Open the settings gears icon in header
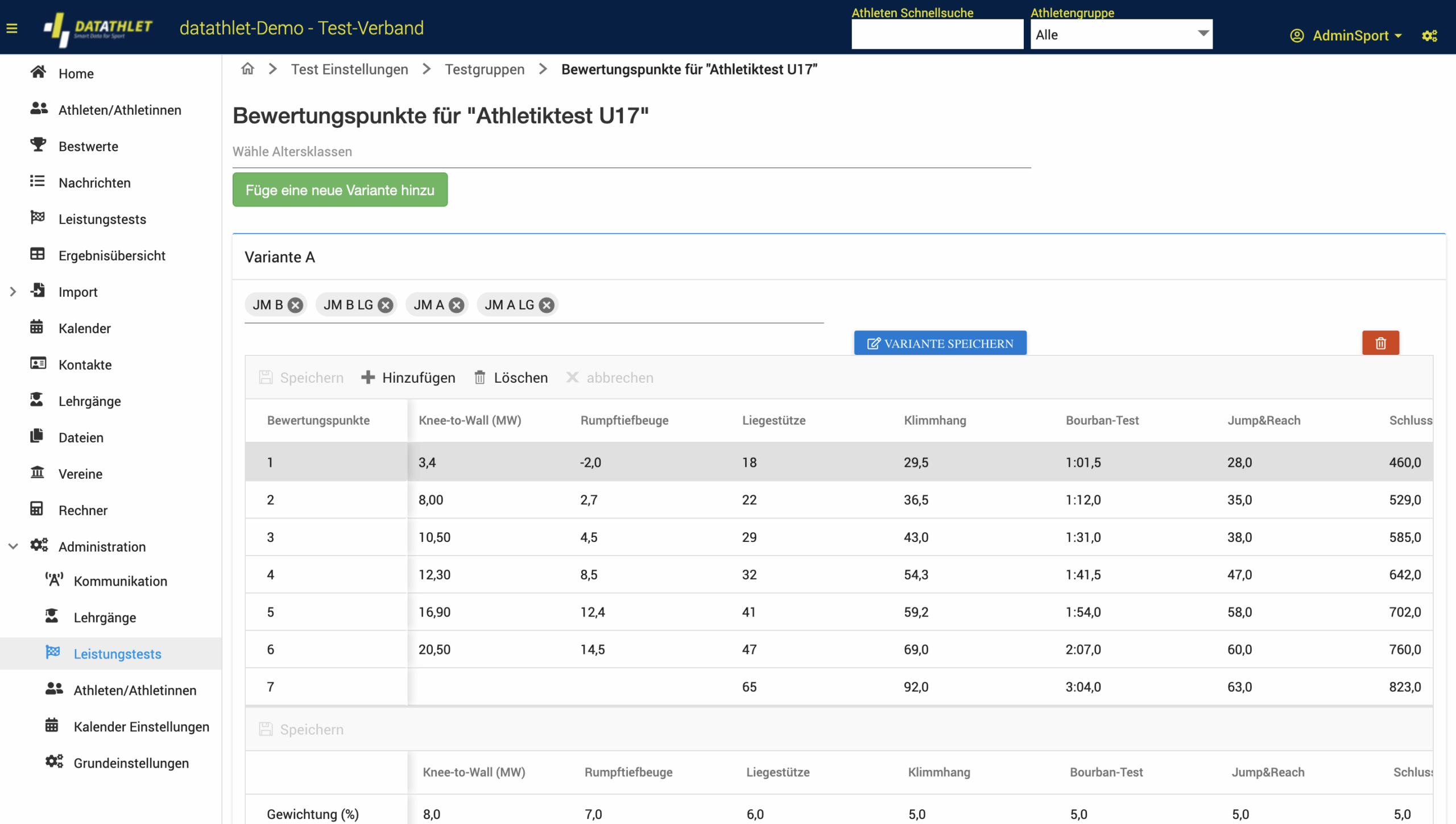The height and width of the screenshot is (824, 1456). point(1430,36)
